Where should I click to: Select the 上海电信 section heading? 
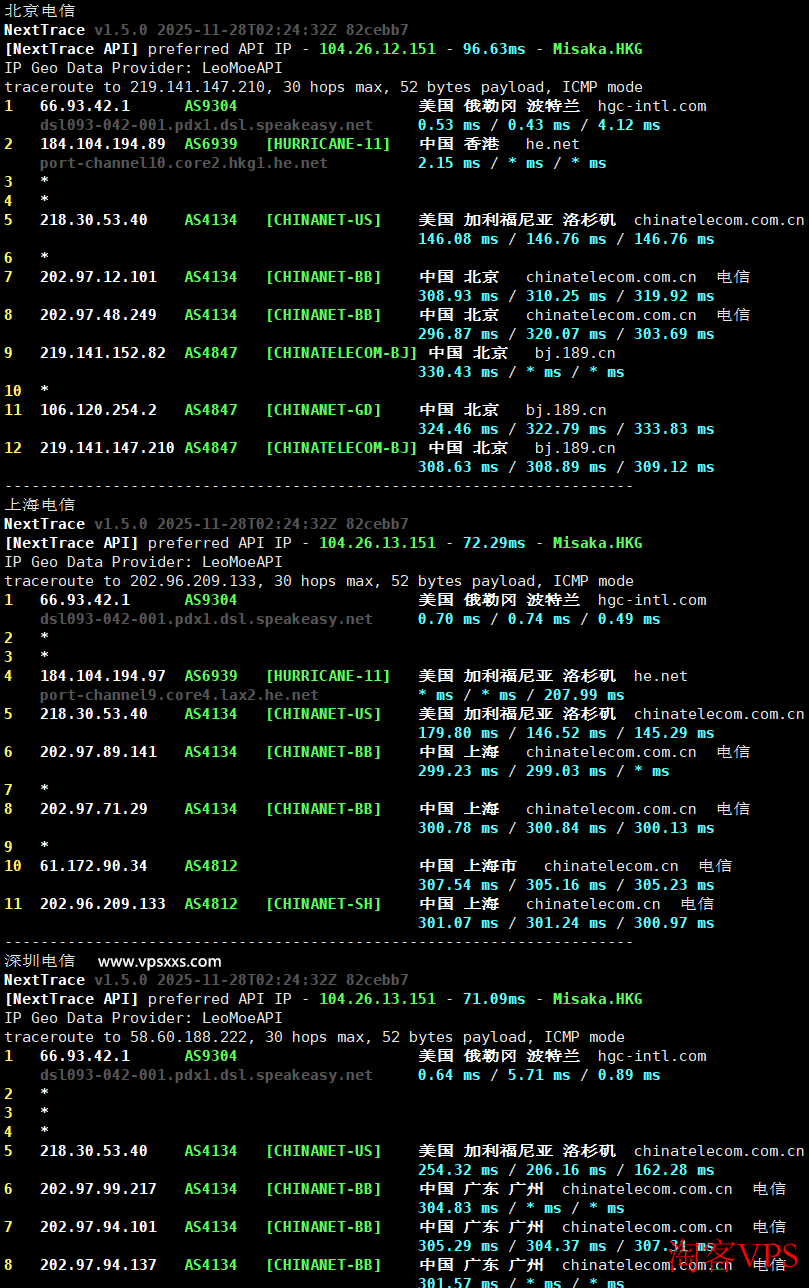point(39,504)
